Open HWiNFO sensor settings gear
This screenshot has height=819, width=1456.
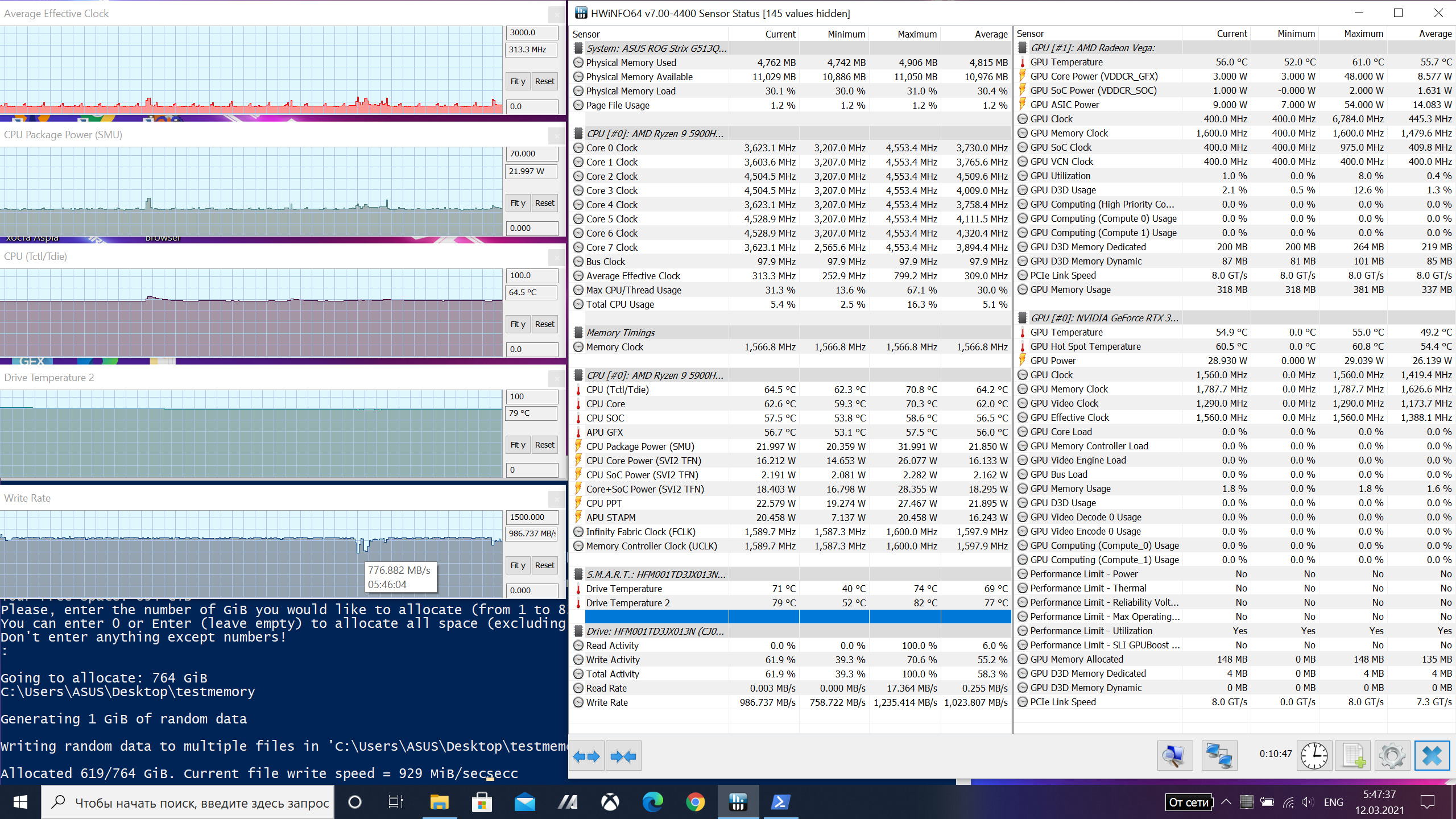tap(1392, 756)
